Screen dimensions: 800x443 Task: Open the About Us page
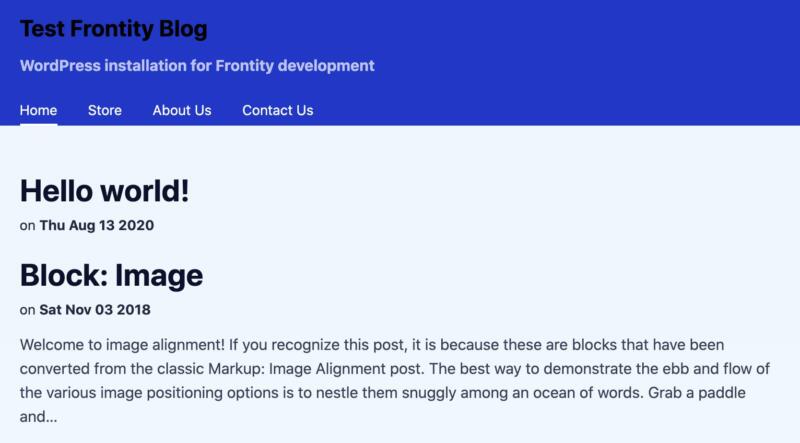point(182,110)
